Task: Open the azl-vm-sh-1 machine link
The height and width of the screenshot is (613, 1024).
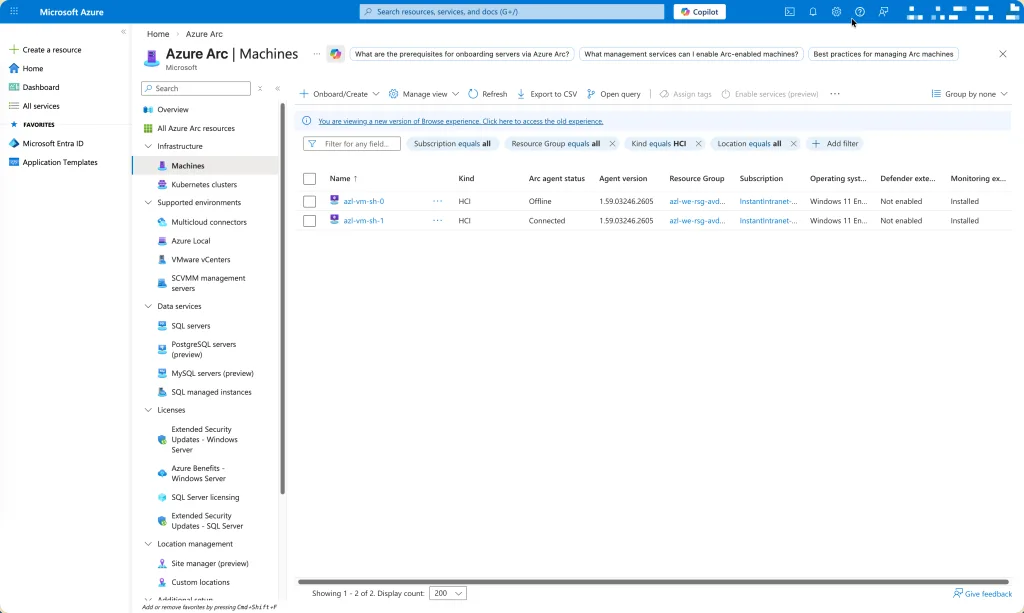Action: click(x=363, y=221)
